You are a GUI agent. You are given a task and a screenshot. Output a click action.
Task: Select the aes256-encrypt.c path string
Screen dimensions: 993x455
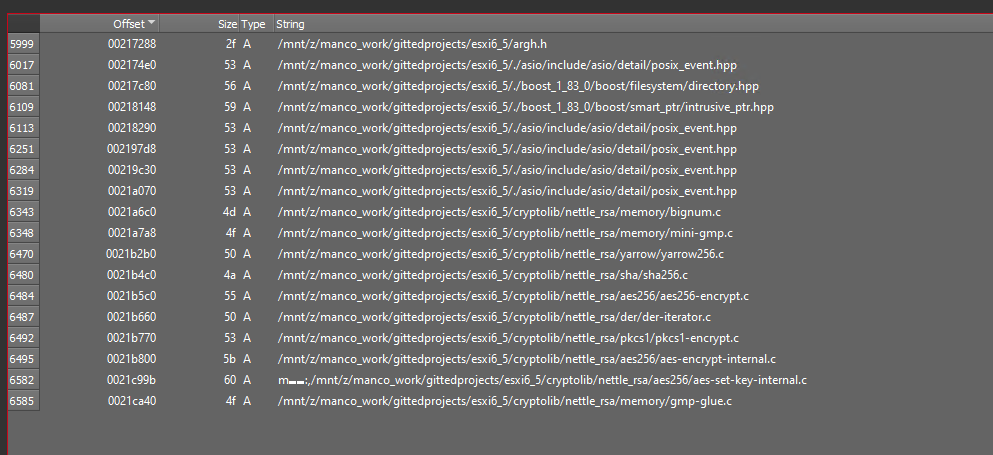513,296
